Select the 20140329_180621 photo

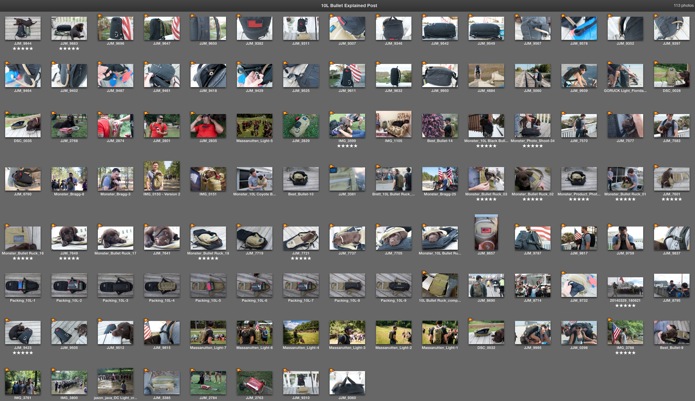(x=625, y=287)
